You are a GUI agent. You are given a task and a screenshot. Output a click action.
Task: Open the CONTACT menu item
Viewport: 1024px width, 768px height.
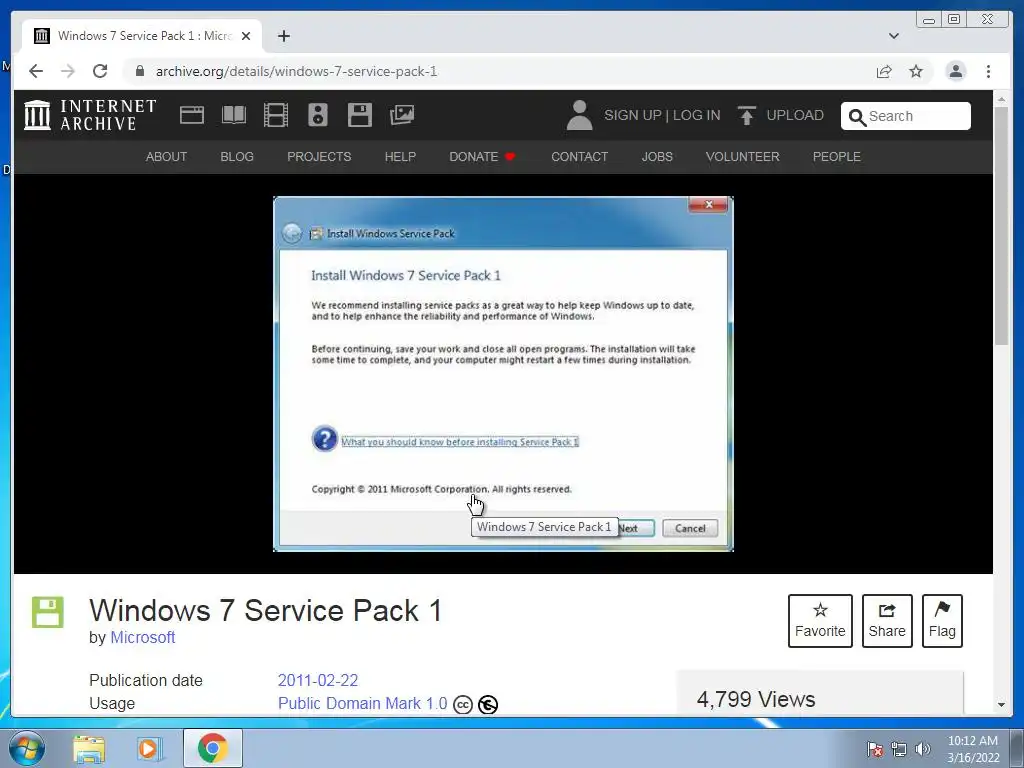579,157
